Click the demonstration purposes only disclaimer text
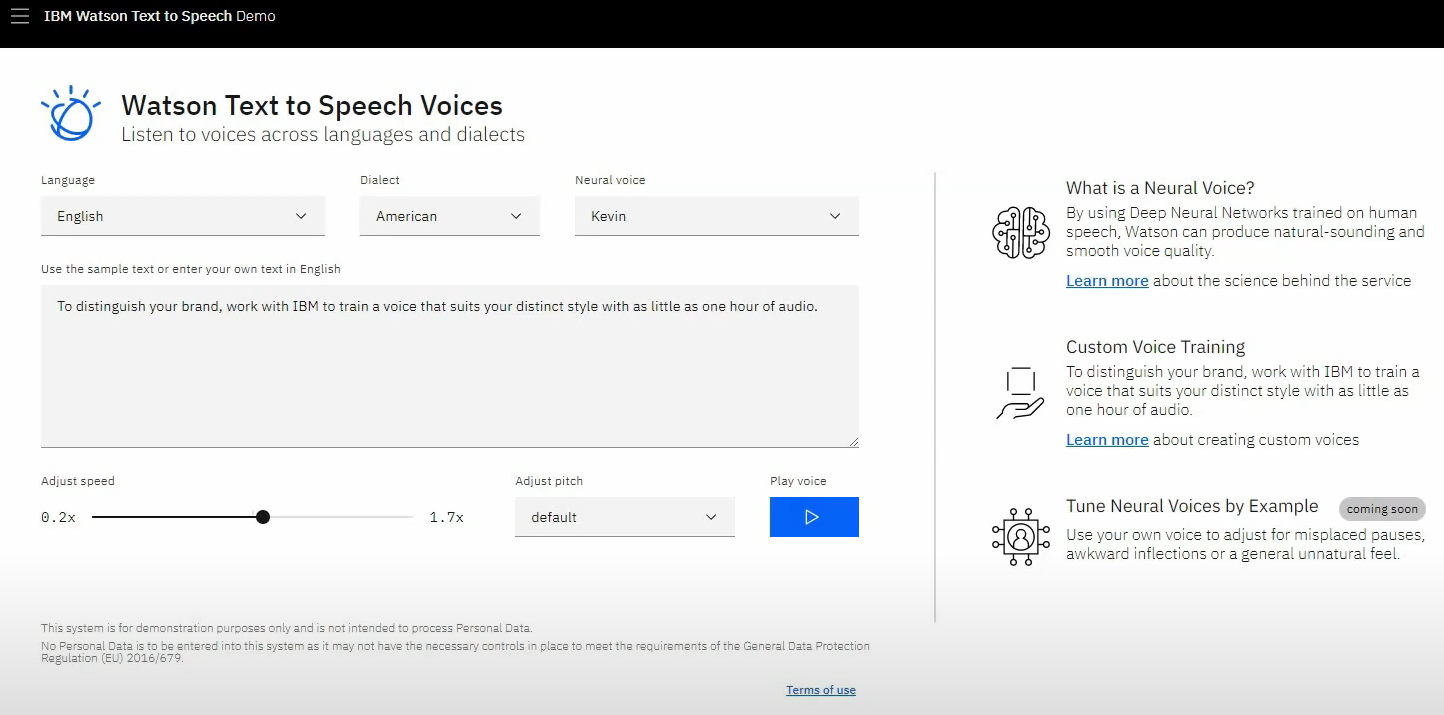Viewport: 1444px width, 715px height. coord(287,628)
